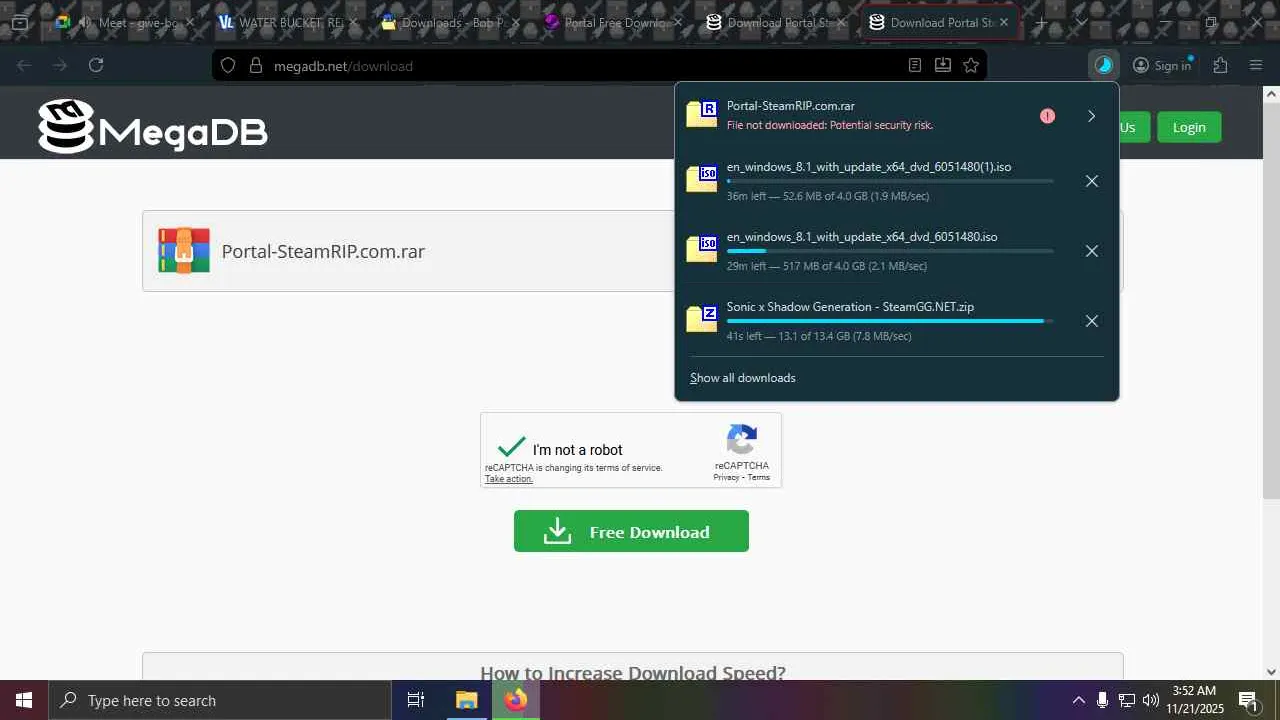Viewport: 1280px width, 720px height.
Task: Close the active Download Portal tab
Action: [x=1004, y=22]
